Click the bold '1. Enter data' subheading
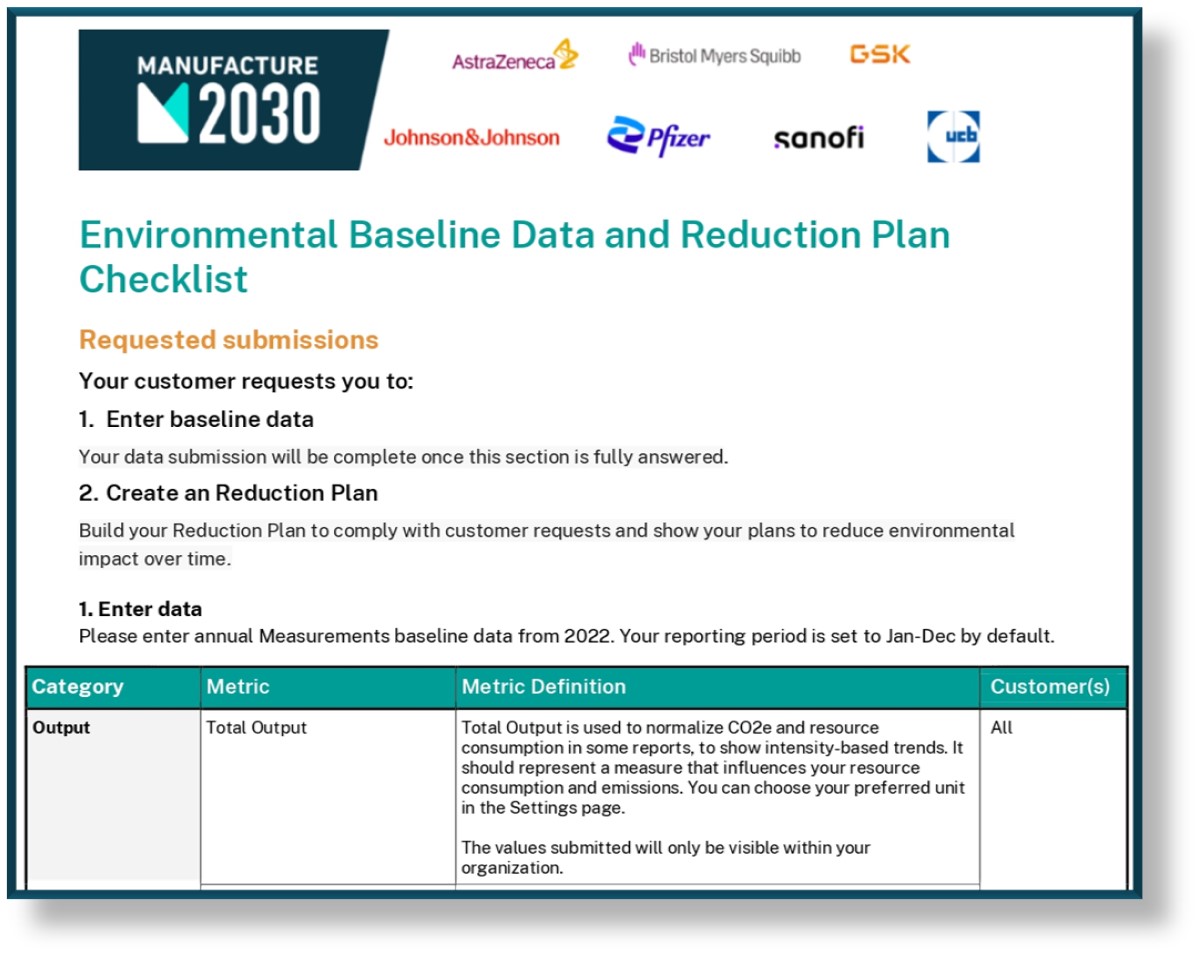Image resolution: width=1202 pixels, height=959 pixels. 140,609
